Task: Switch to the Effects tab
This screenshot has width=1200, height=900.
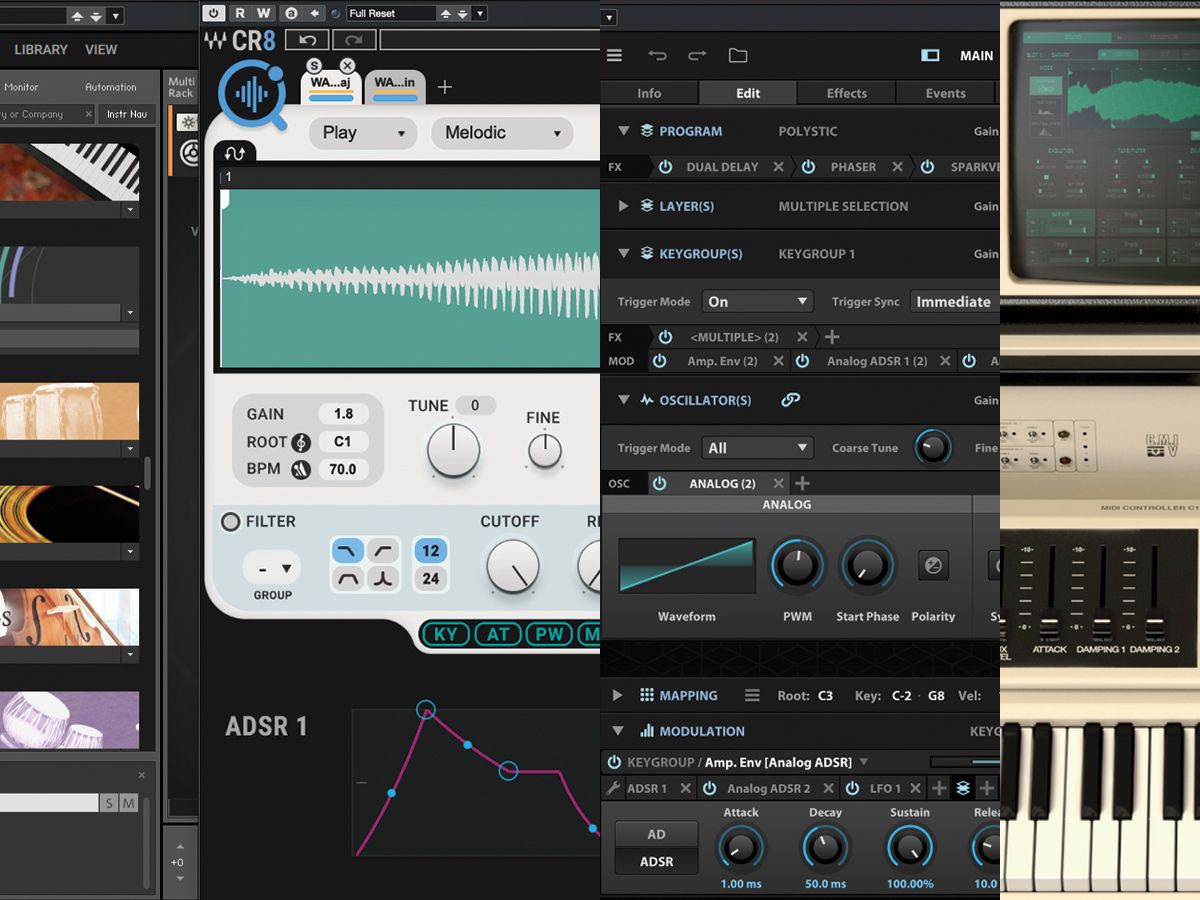Action: pos(846,93)
